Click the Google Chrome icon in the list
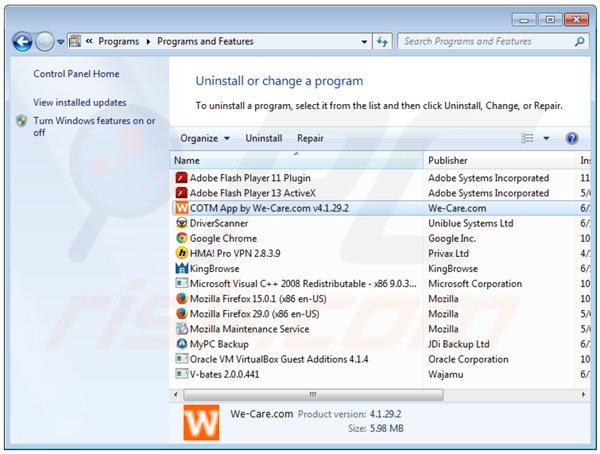 click(181, 238)
